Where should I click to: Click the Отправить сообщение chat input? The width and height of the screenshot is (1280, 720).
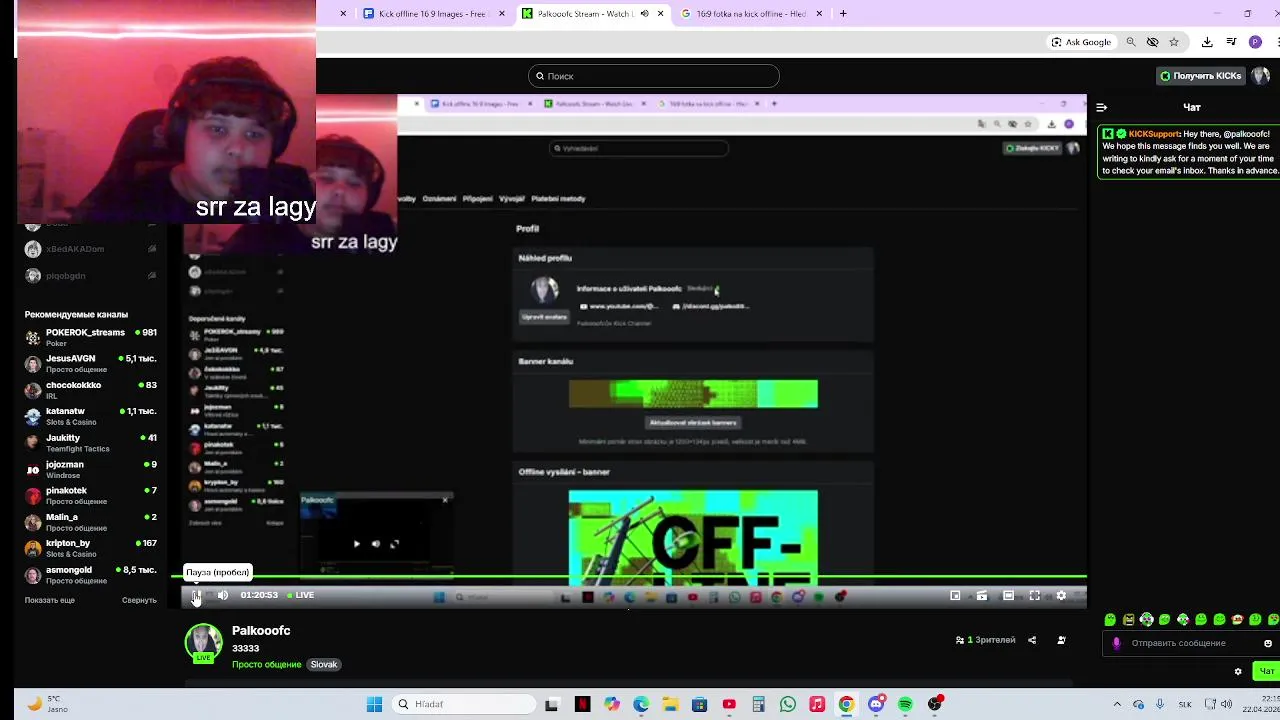pyautogui.click(x=1190, y=643)
